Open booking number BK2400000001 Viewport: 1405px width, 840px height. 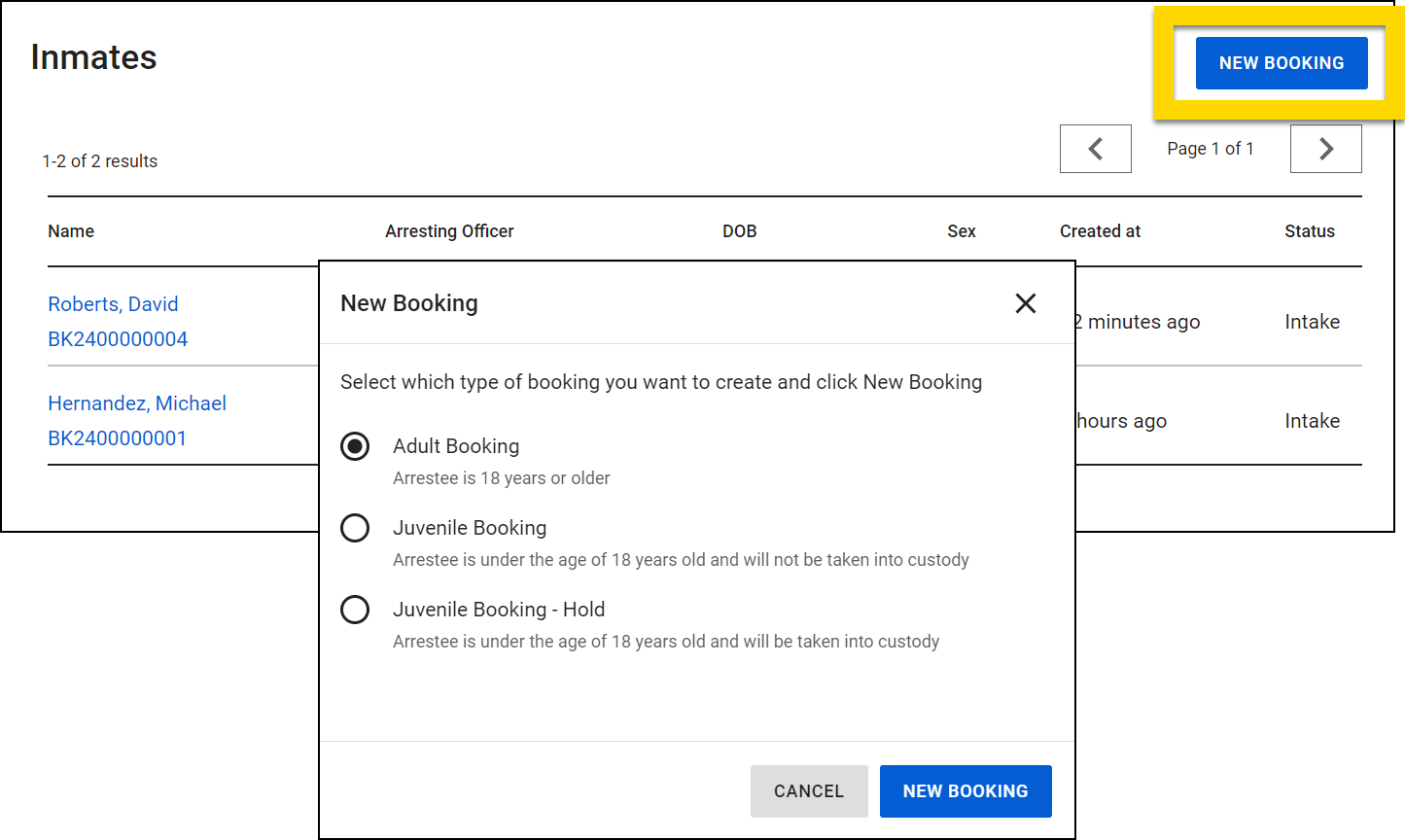pyautogui.click(x=117, y=438)
